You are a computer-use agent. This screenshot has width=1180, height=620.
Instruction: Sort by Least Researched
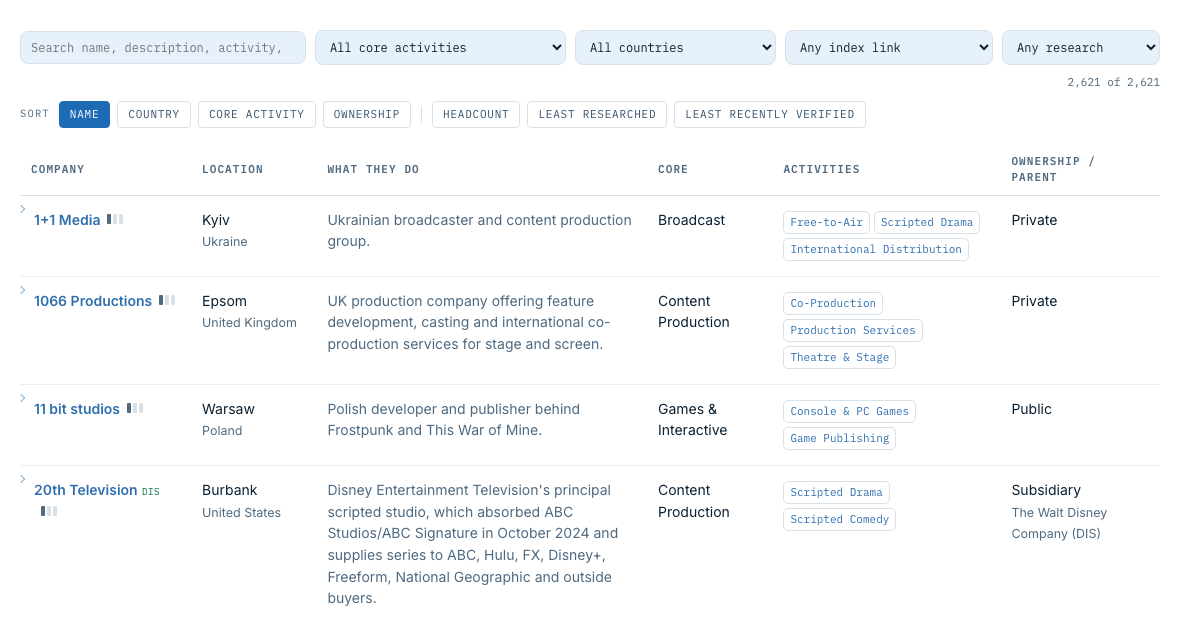pos(597,114)
